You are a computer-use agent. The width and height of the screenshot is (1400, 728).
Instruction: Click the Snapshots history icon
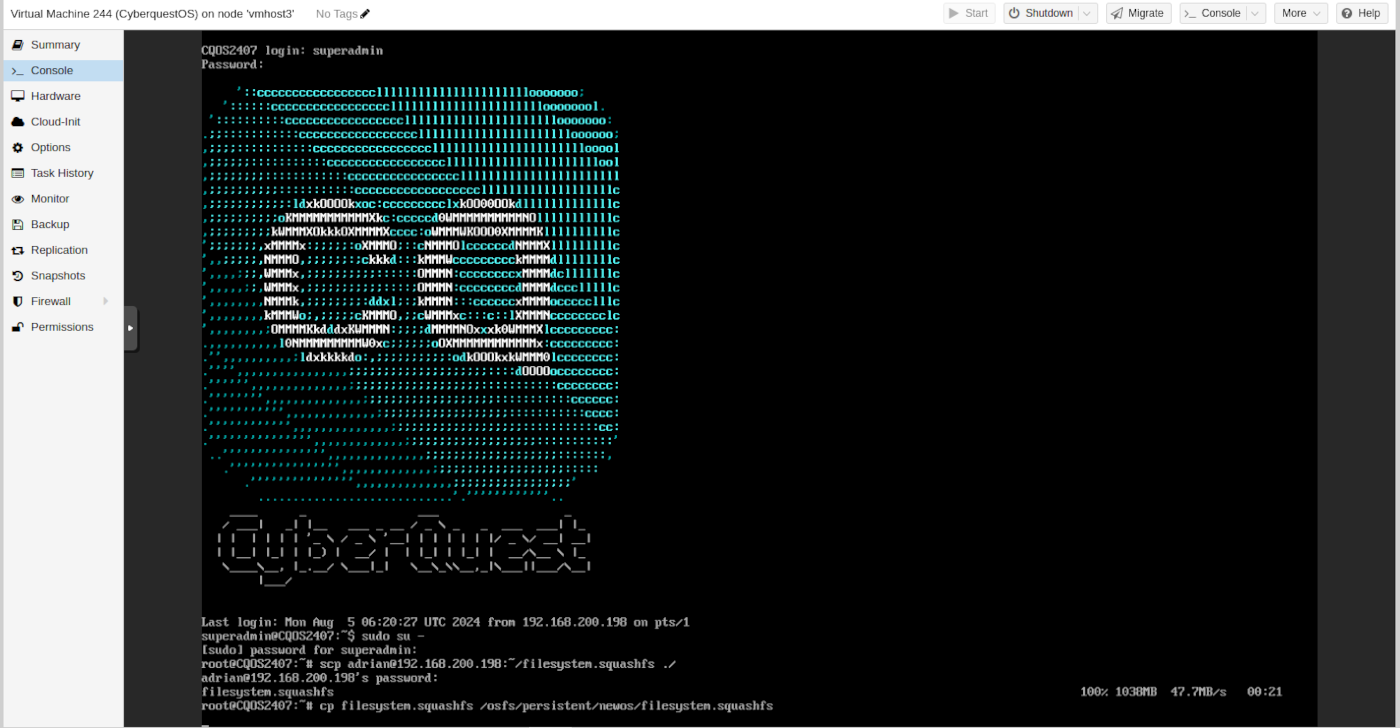[x=17, y=276]
